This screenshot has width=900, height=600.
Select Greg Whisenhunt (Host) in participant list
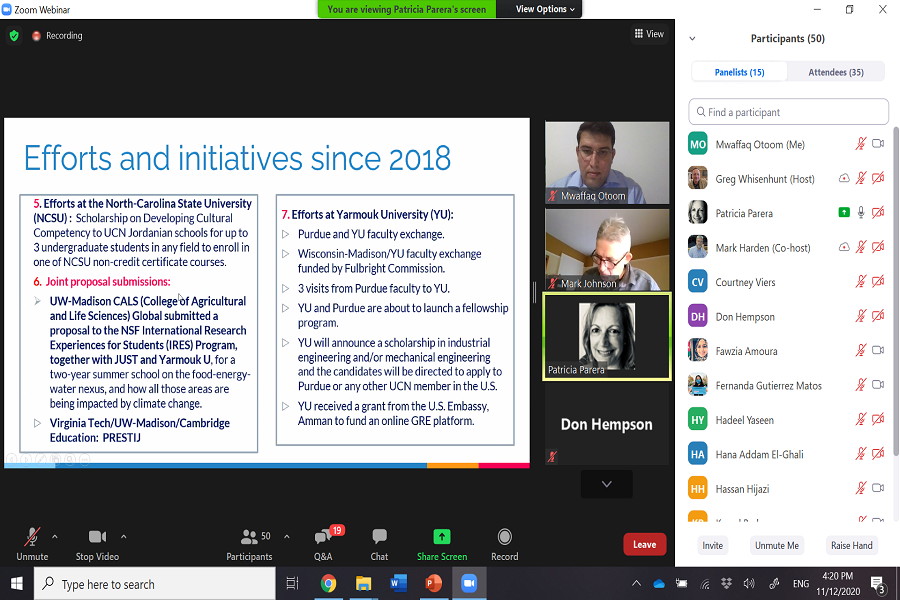788,179
